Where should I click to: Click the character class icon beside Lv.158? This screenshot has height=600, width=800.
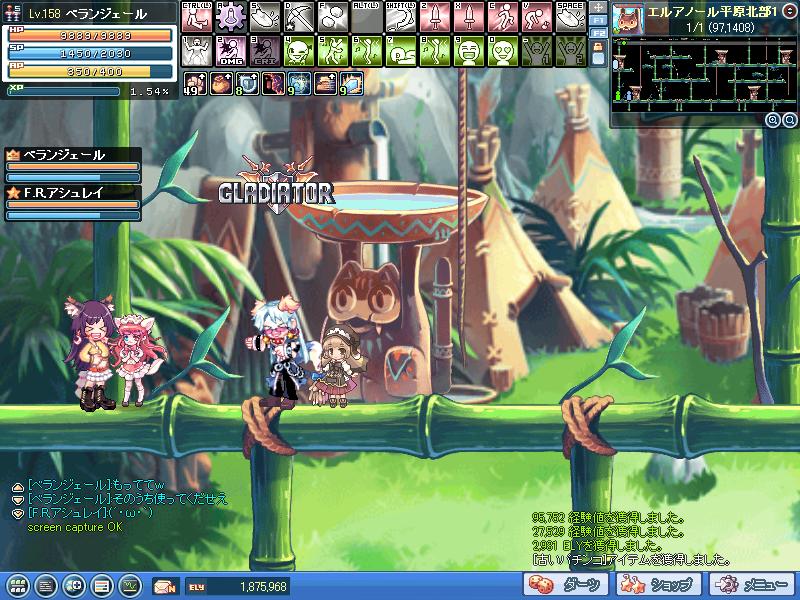coord(12,13)
